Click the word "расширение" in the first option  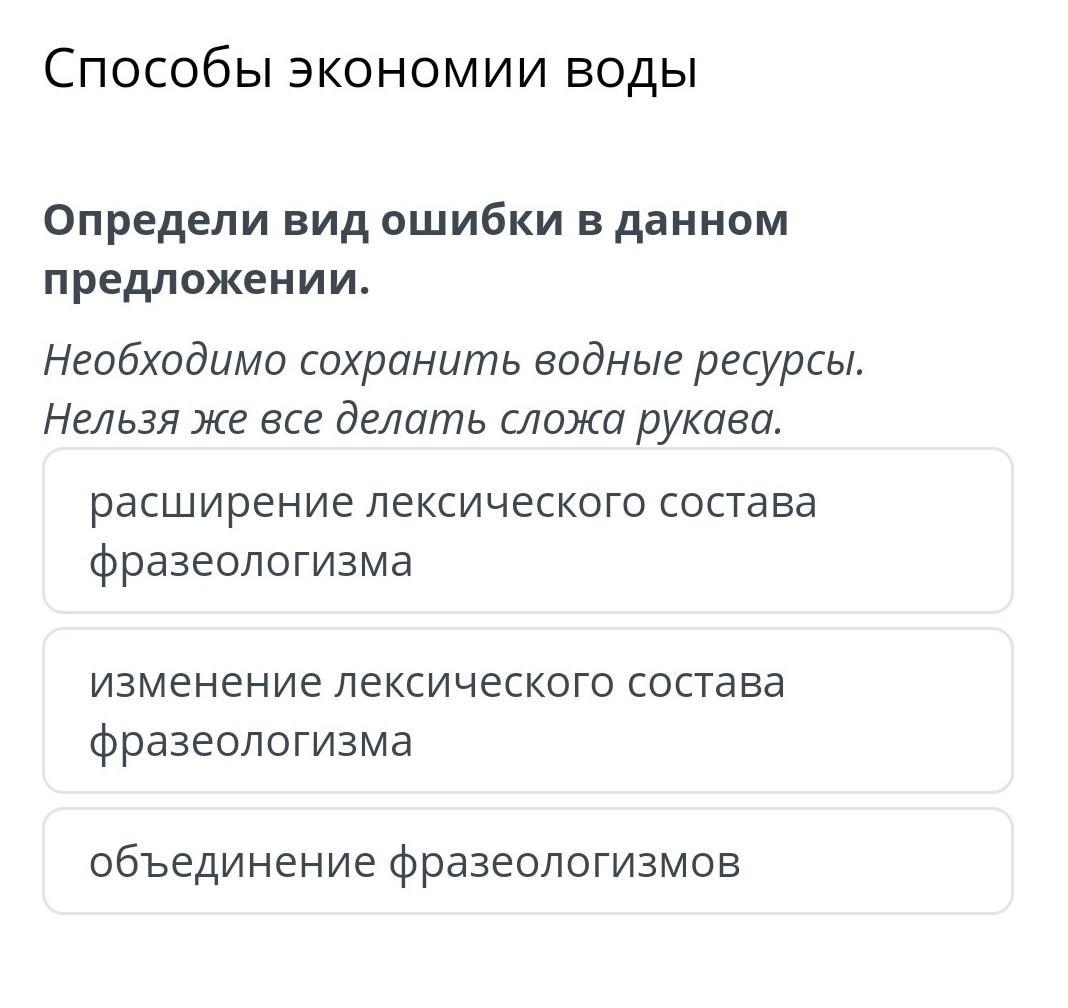pyautogui.click(x=218, y=502)
